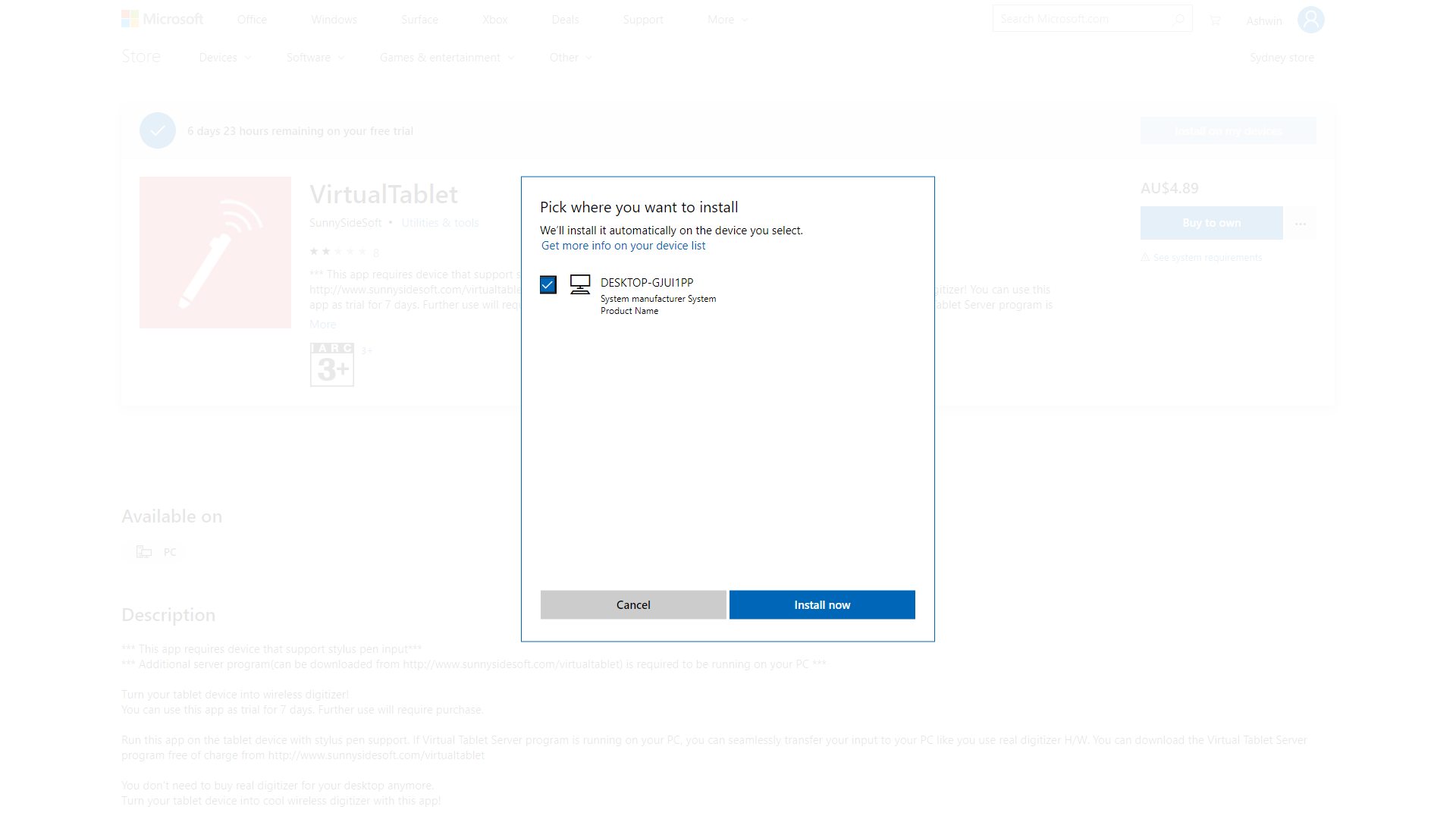Screen dimensions: 1456x819
Task: Click the Install now button
Action: coord(822,604)
